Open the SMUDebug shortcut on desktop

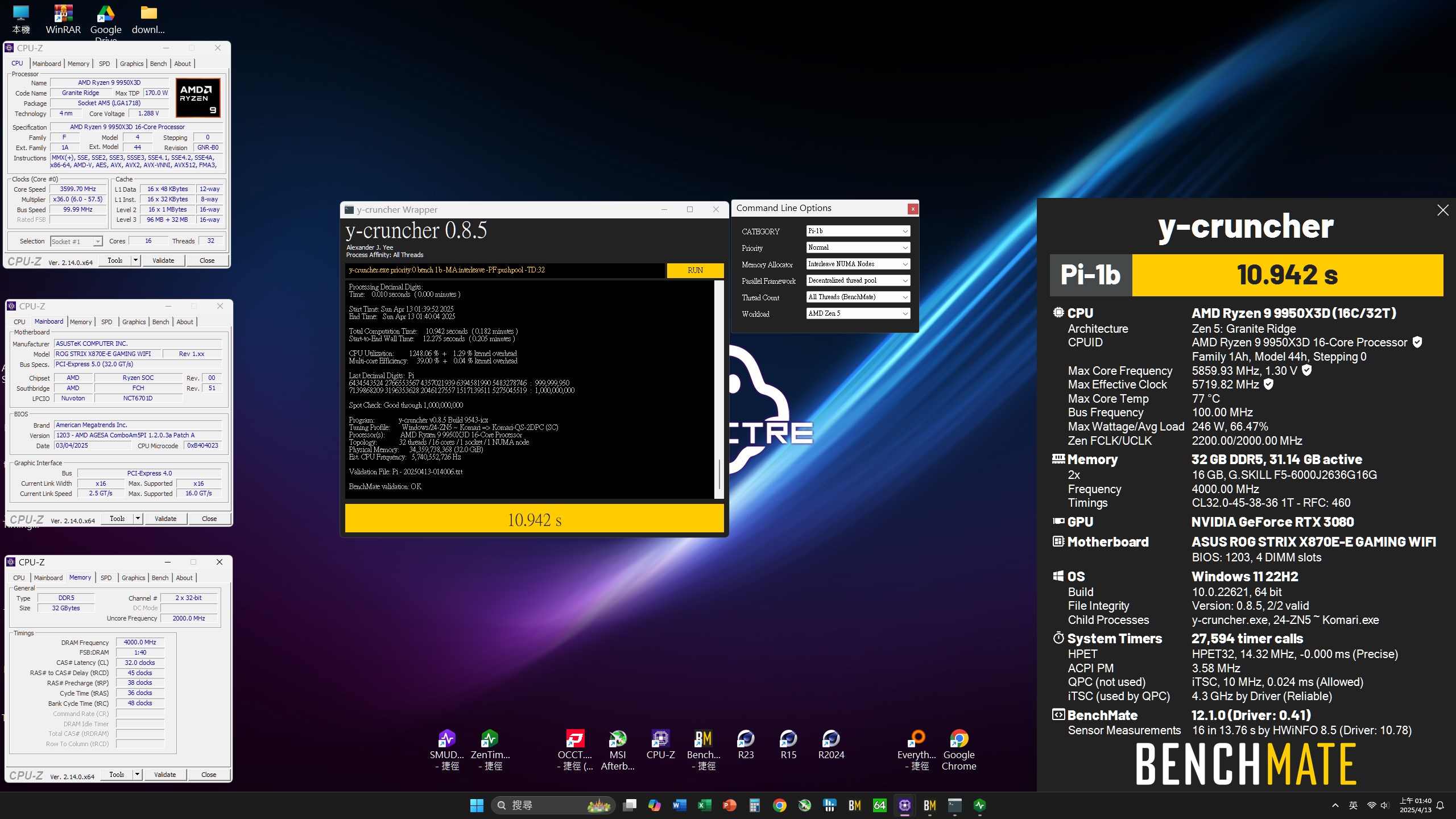click(x=447, y=750)
